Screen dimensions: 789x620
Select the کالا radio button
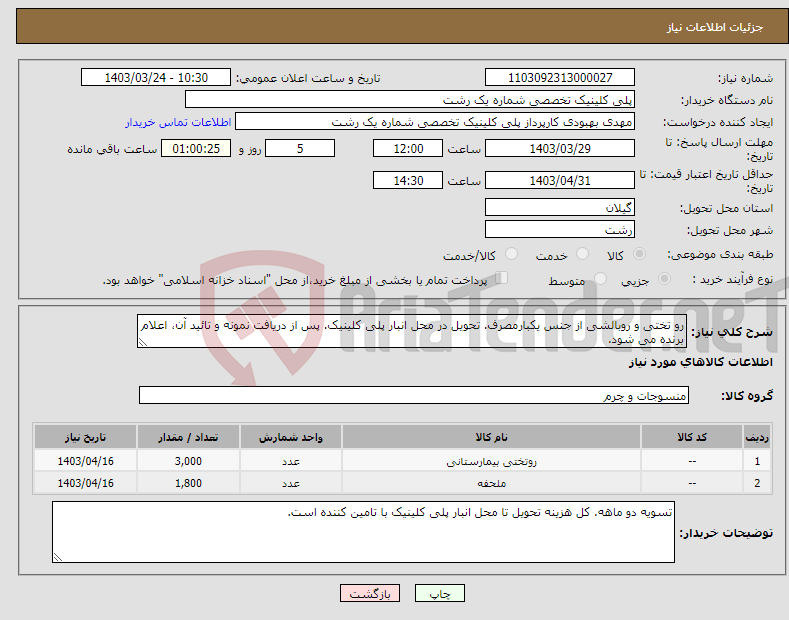coord(639,254)
